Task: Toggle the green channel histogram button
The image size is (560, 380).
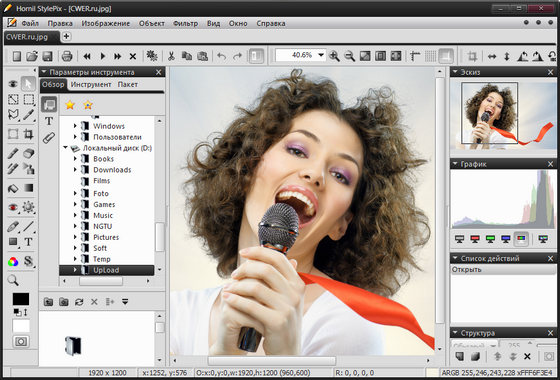Action: click(490, 239)
